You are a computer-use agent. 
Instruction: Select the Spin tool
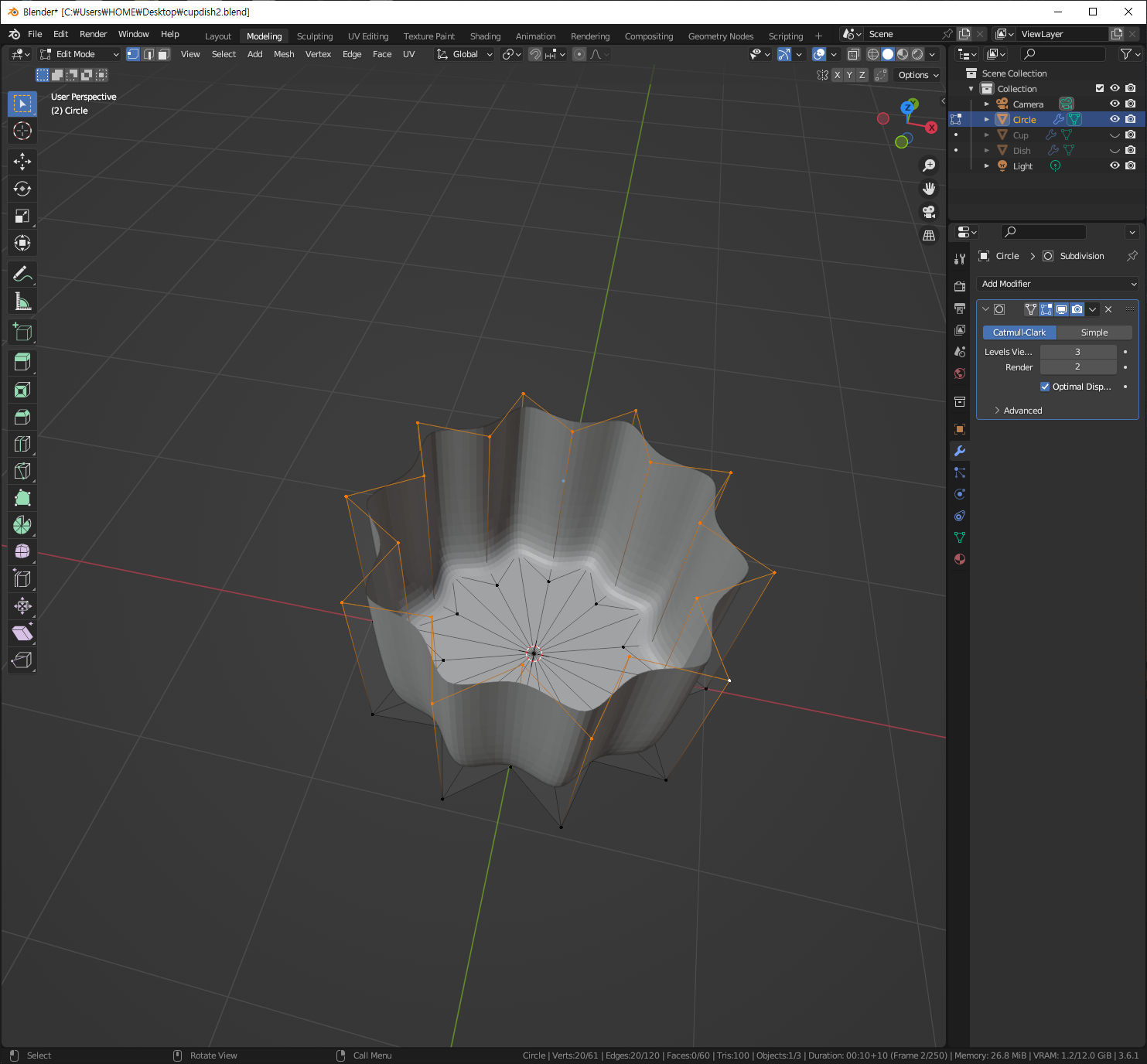(22, 525)
